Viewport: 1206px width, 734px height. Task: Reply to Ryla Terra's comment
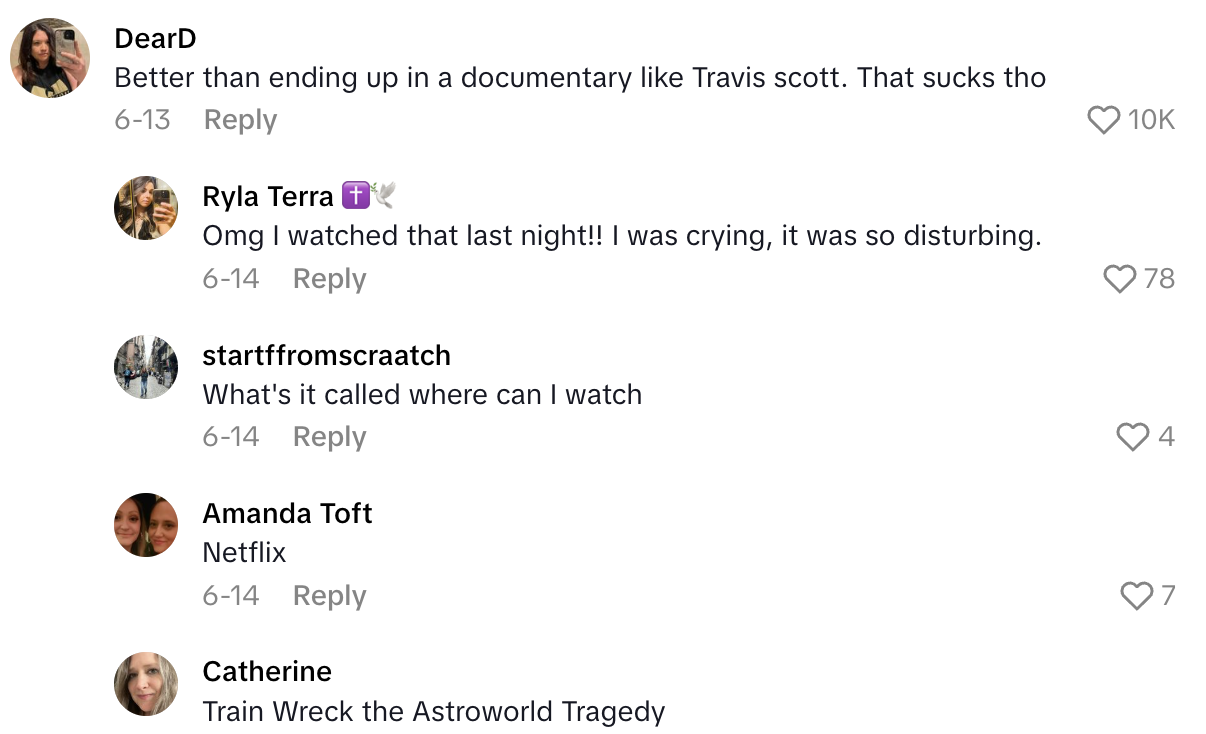[329, 279]
